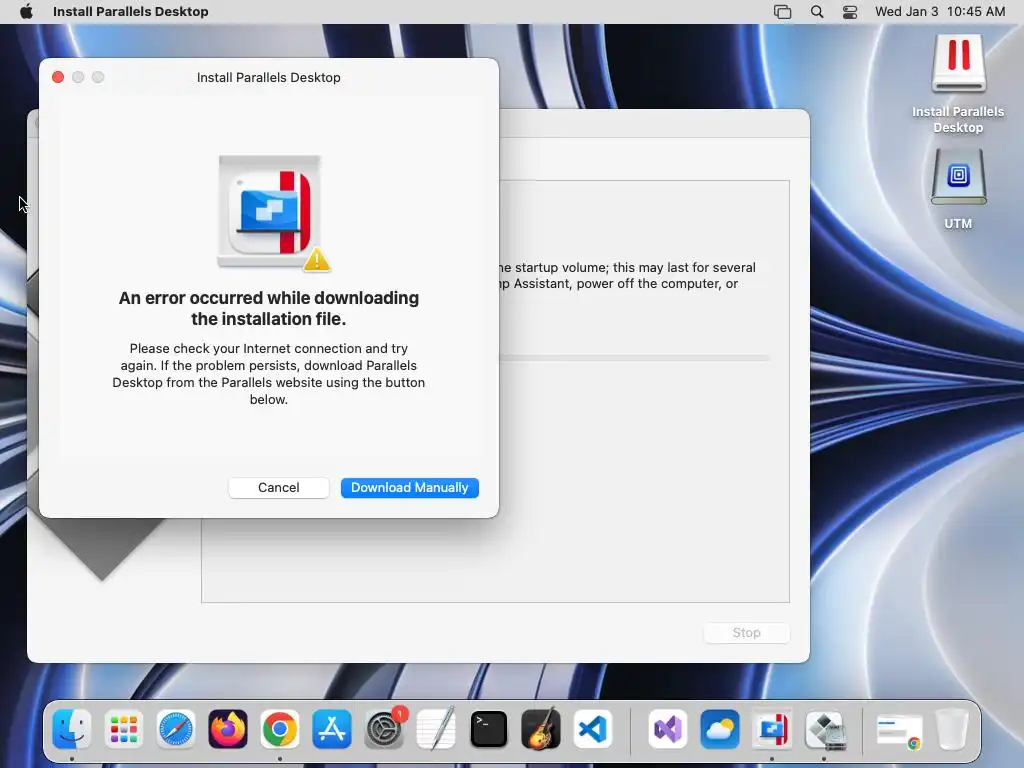Click the progress bar in the rear window
1024x768 pixels.
click(635, 358)
